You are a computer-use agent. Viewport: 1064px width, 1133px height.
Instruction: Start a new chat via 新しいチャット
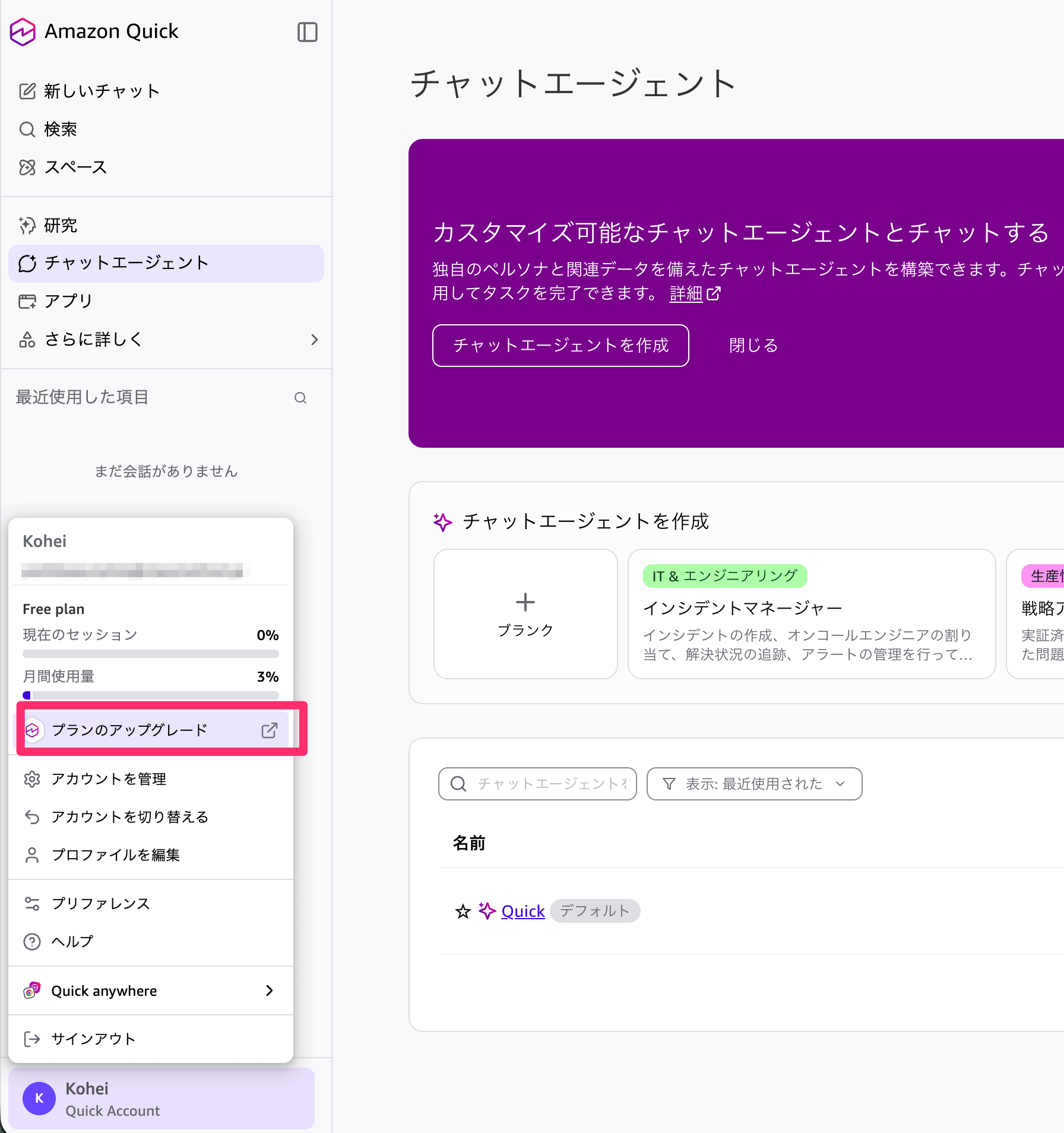(x=166, y=91)
